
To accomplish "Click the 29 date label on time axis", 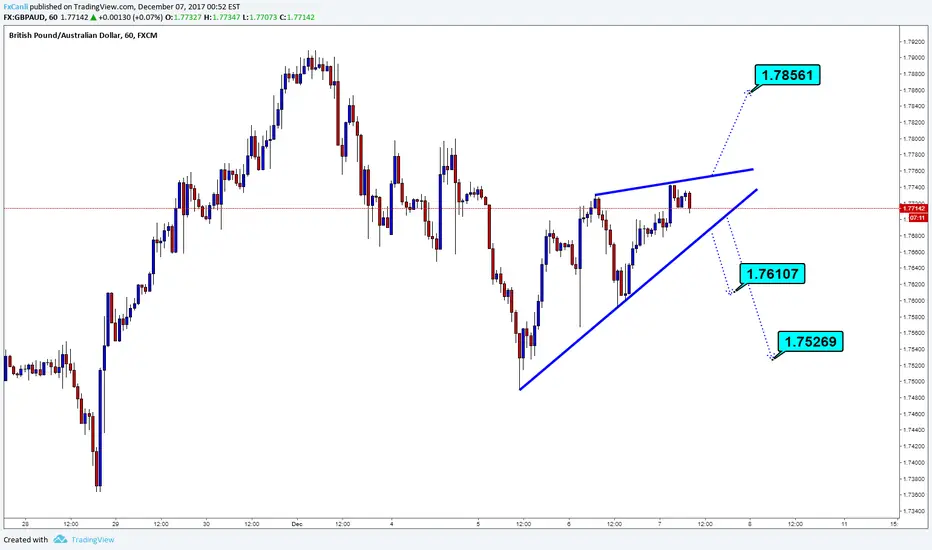I will (115, 524).
